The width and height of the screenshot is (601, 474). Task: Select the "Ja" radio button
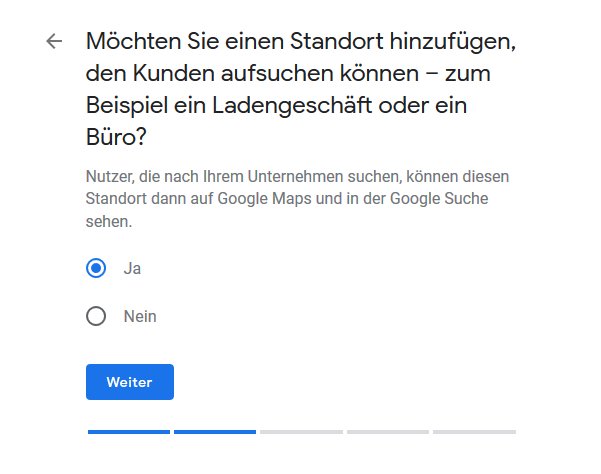pyautogui.click(x=96, y=268)
